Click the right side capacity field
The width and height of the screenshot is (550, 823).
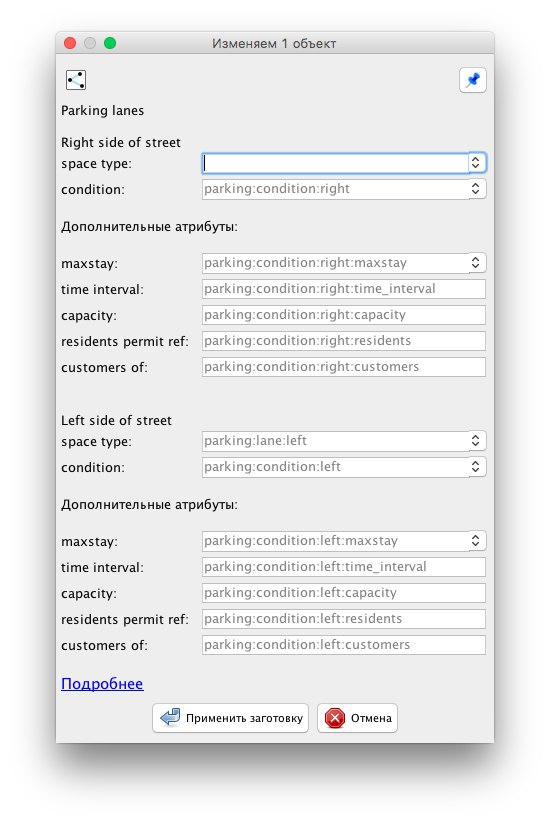point(344,315)
